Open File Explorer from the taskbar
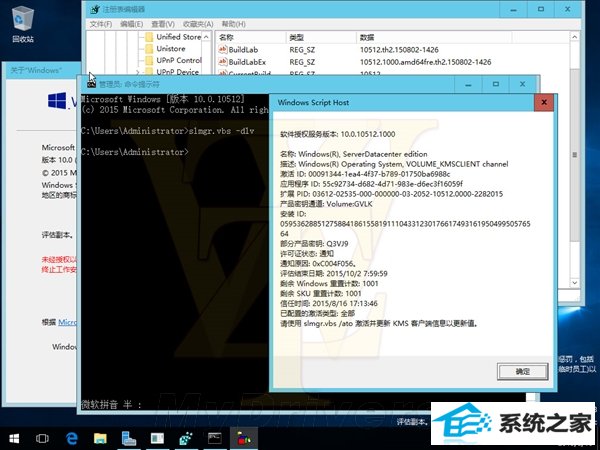 click(100, 439)
